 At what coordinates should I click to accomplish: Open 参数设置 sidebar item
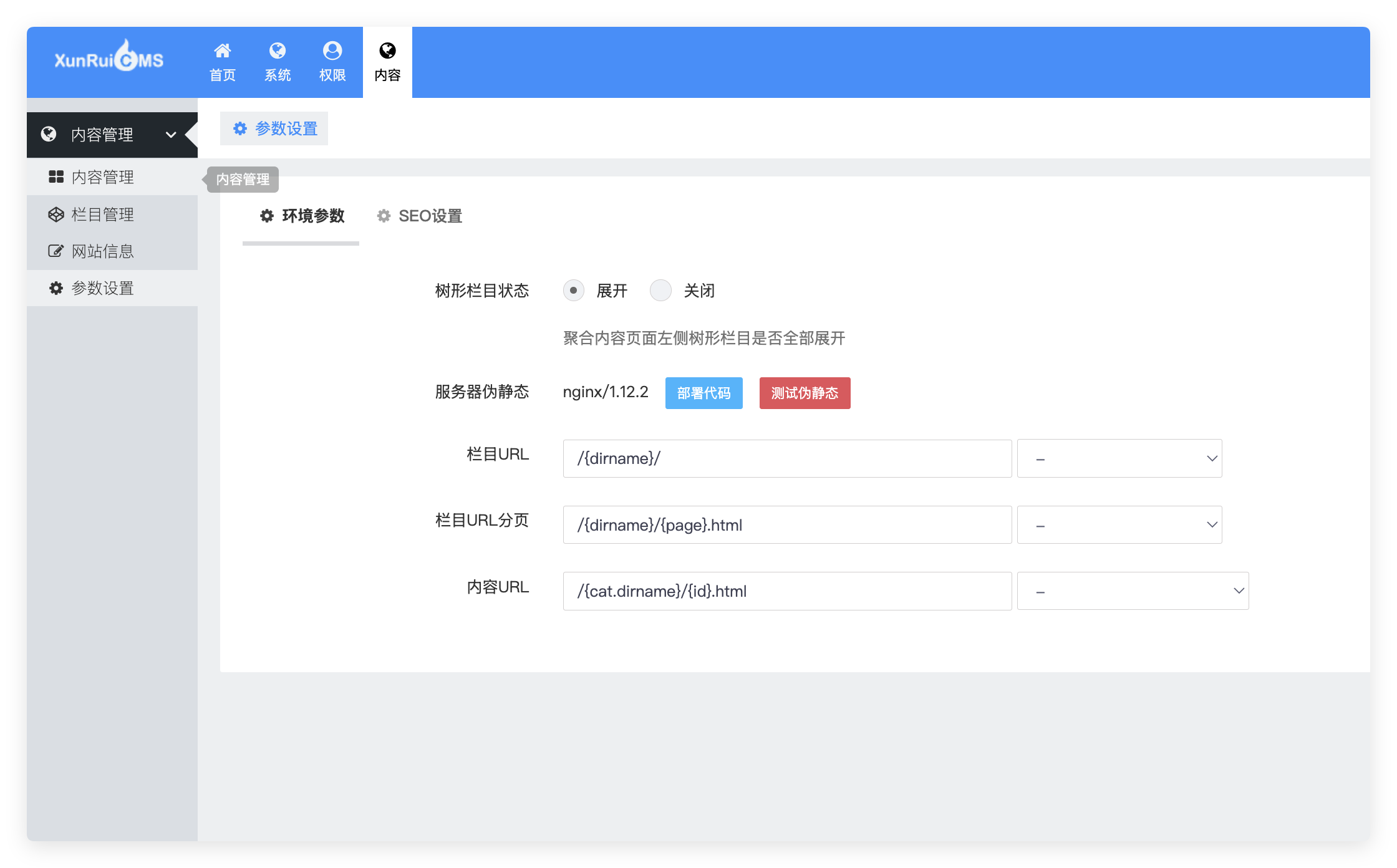tap(112, 288)
